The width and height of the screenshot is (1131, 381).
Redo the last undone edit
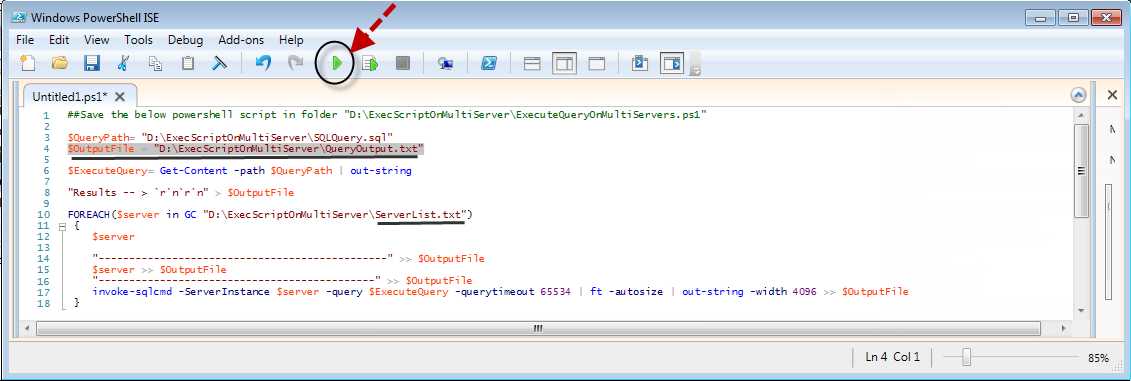click(296, 64)
